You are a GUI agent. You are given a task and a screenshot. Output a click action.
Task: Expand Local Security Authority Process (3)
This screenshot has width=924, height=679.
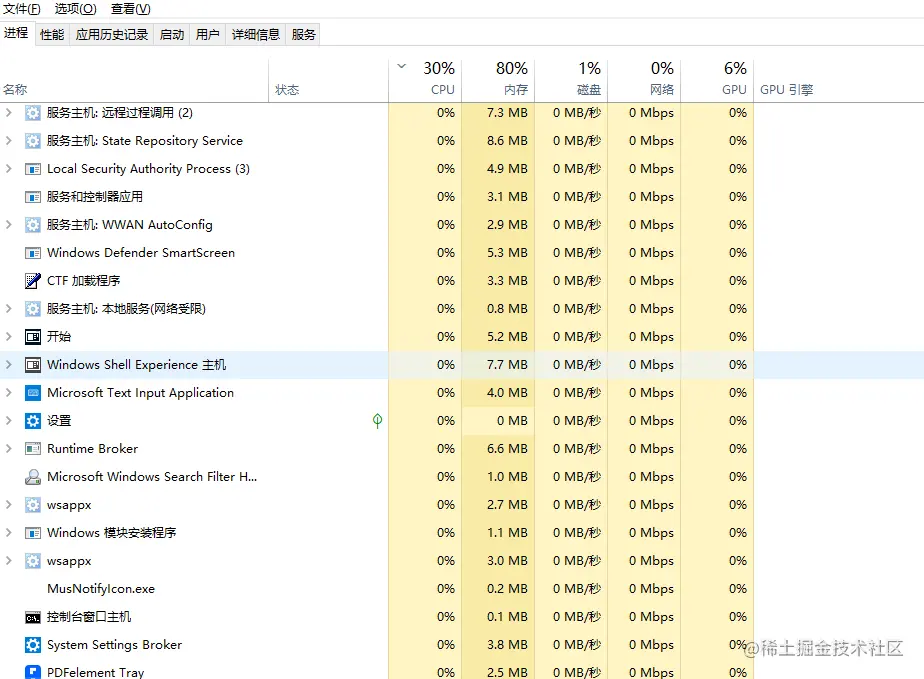pos(8,169)
